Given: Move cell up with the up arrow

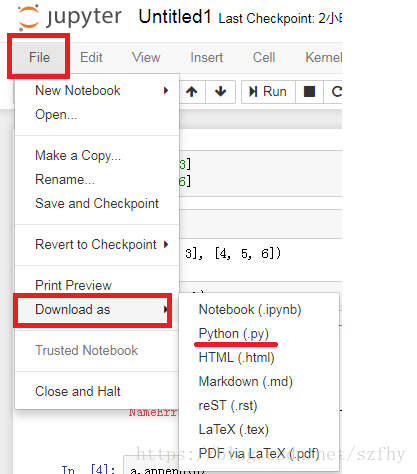Looking at the screenshot, I should pyautogui.click(x=192, y=91).
